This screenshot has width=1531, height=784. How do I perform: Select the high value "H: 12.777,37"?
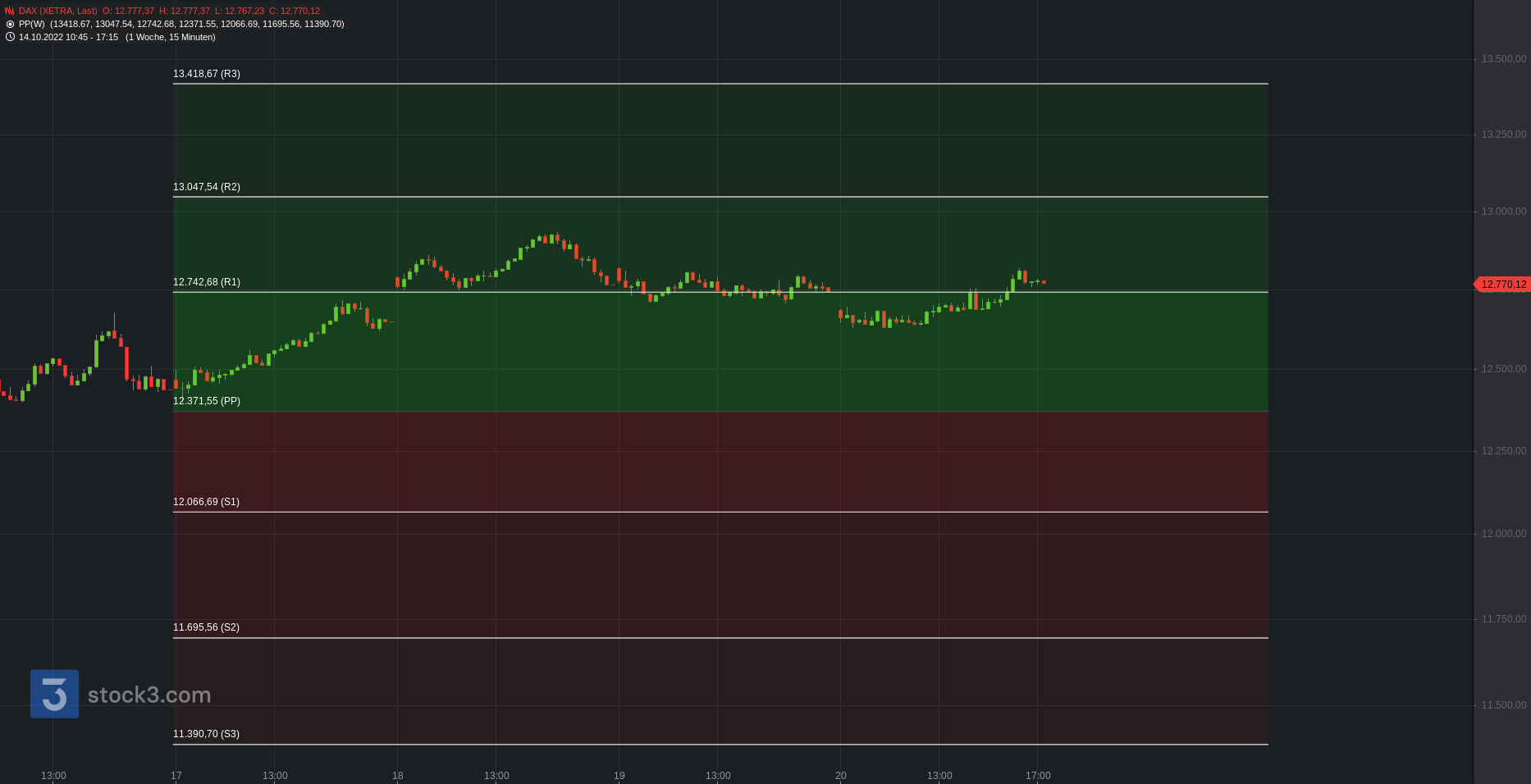pos(185,11)
